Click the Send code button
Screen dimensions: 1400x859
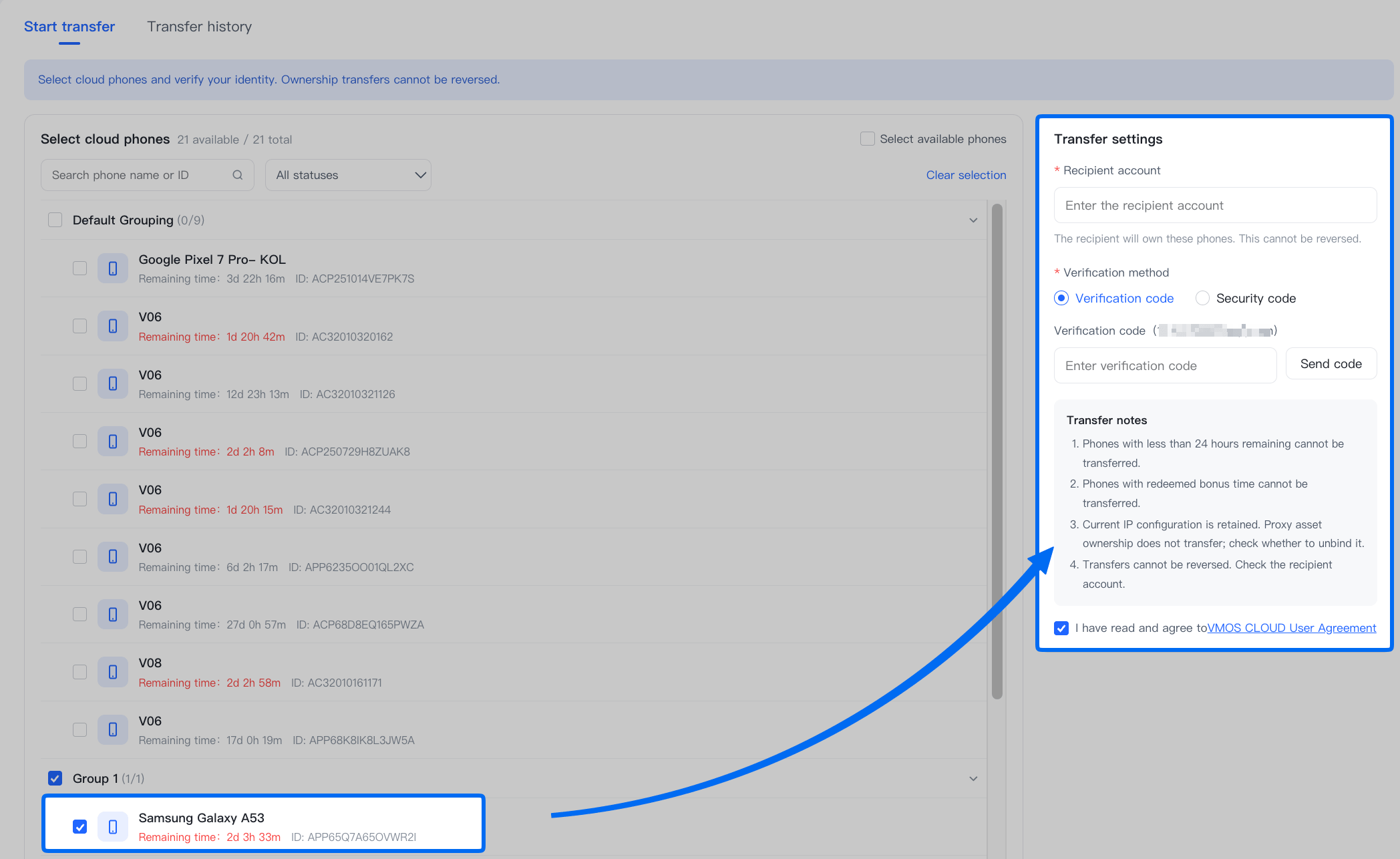pyautogui.click(x=1331, y=363)
